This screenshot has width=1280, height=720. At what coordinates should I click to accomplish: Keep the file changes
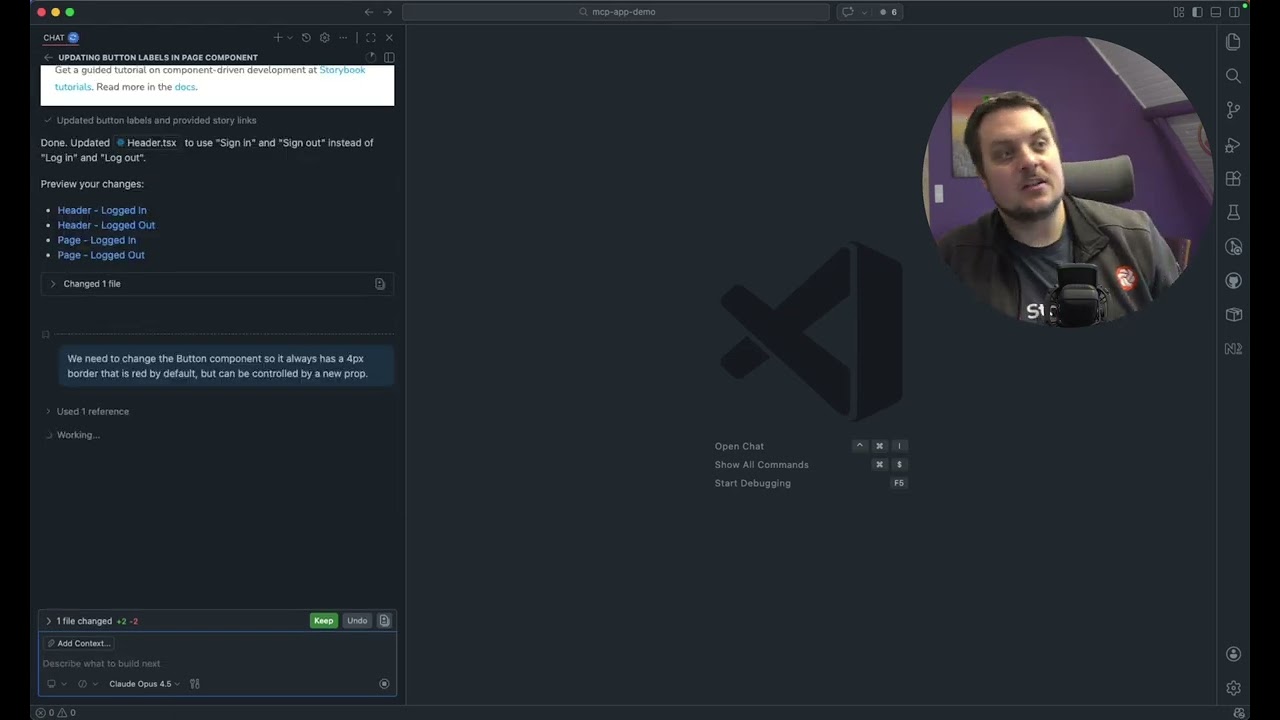[x=324, y=621]
